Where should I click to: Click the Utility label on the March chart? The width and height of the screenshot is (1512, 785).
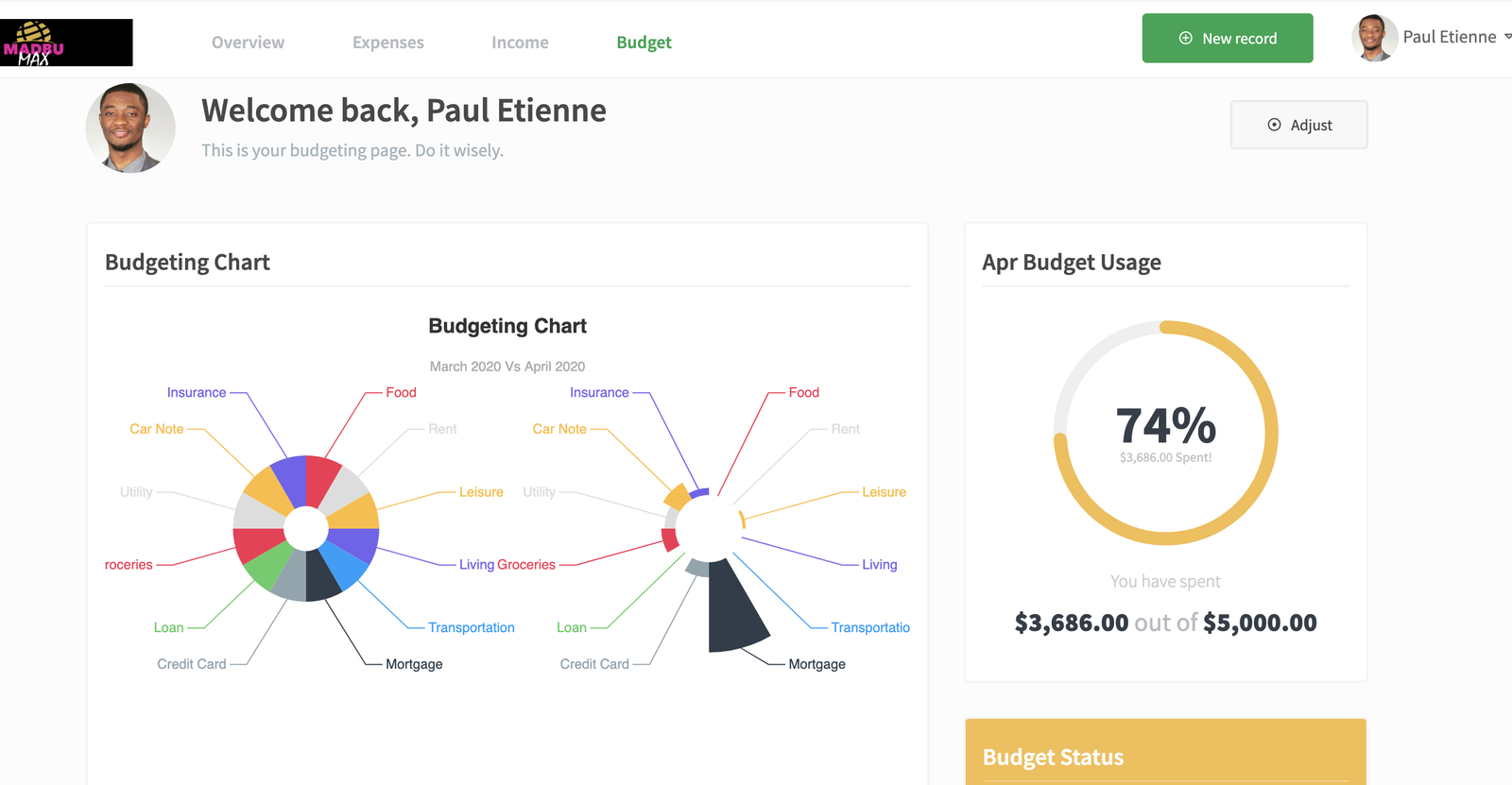pos(136,492)
